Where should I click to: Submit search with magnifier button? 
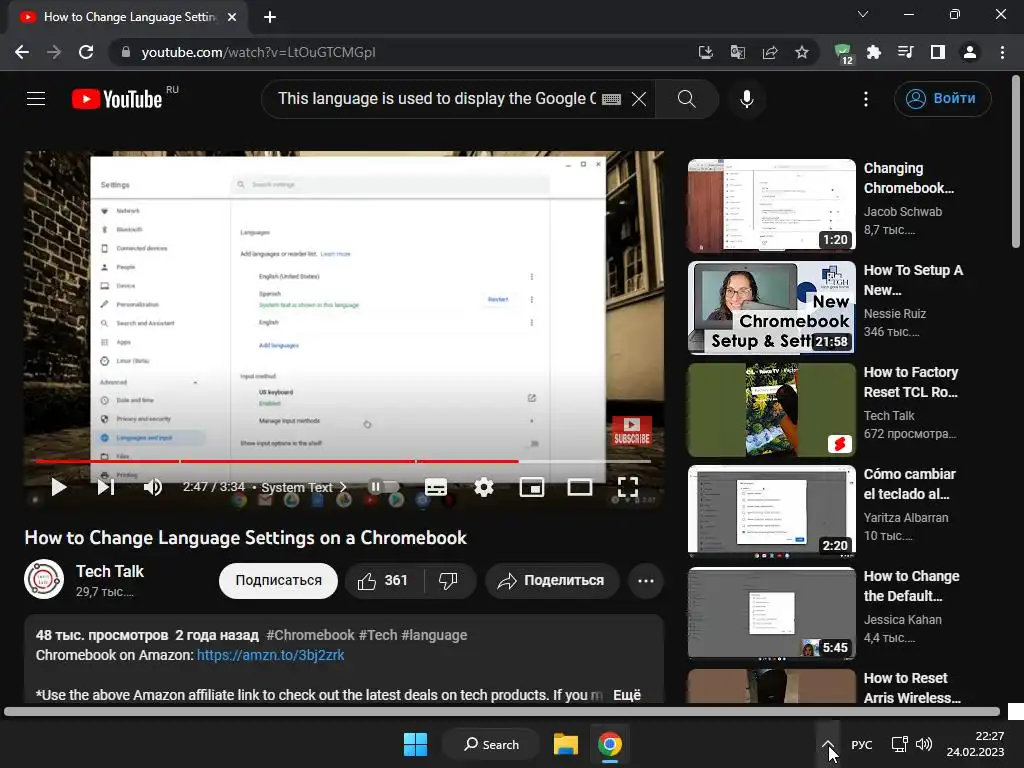[686, 99]
